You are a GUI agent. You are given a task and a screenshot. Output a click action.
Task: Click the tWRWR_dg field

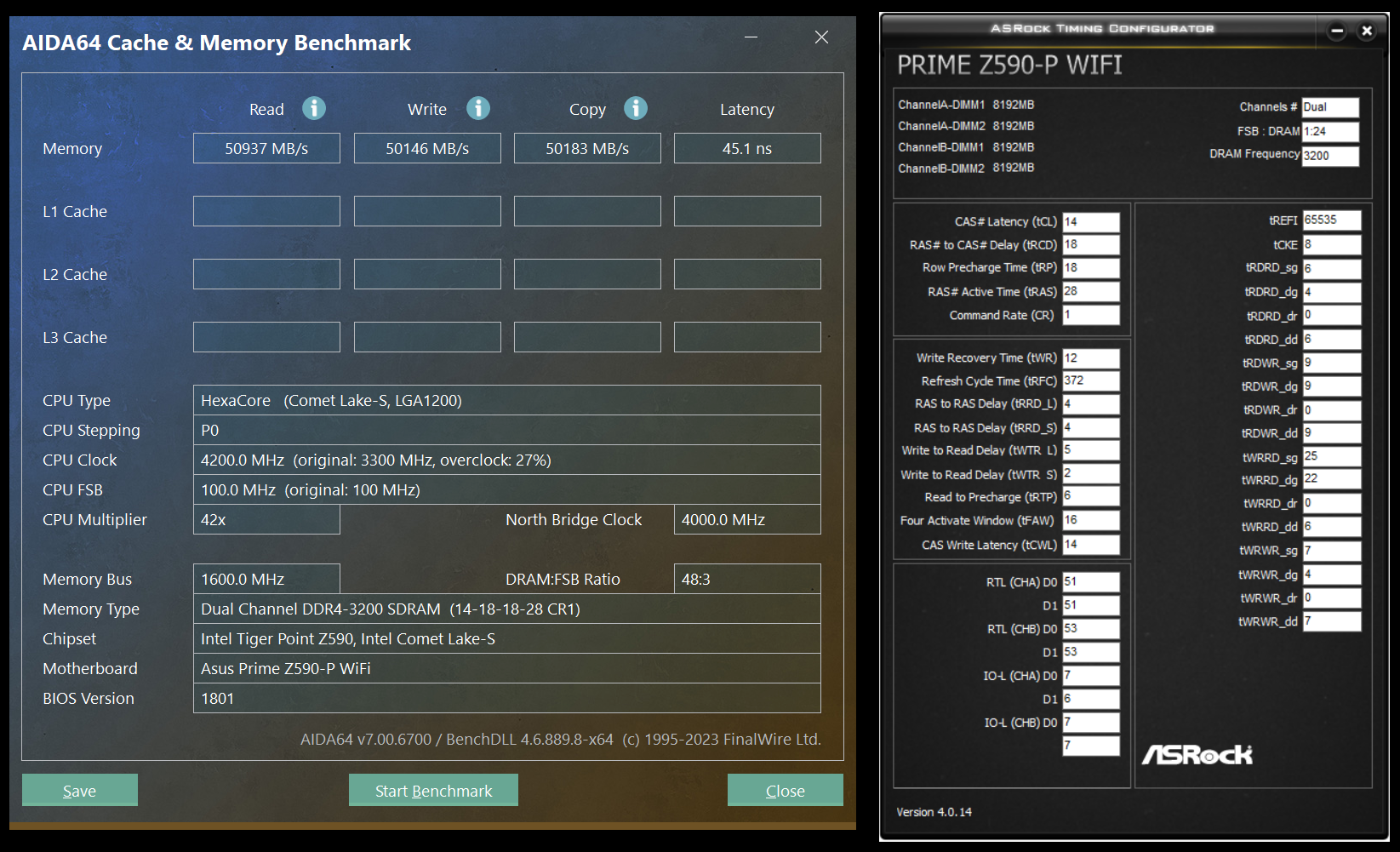tap(1332, 575)
